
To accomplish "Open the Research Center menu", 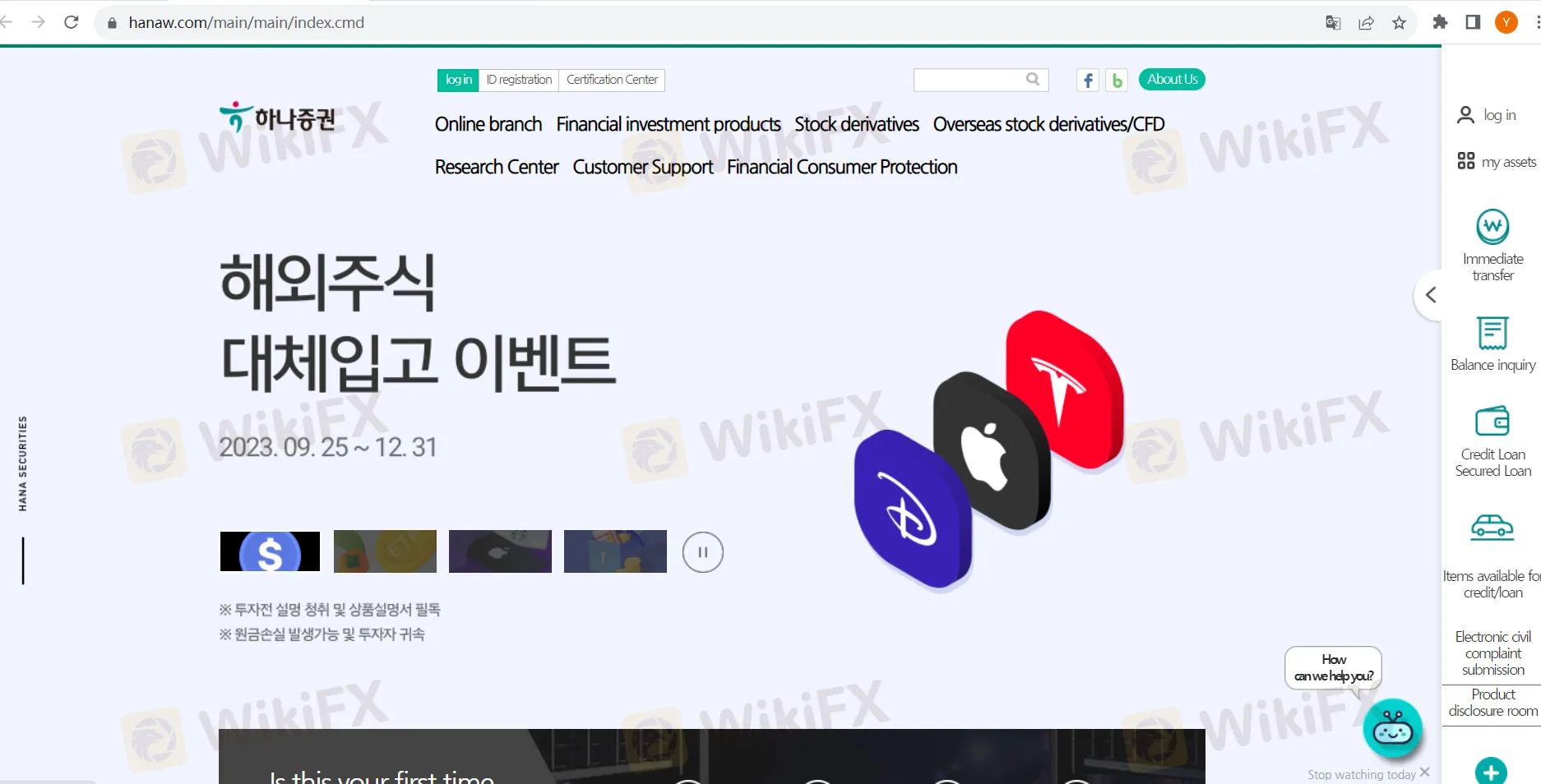I will 496,167.
